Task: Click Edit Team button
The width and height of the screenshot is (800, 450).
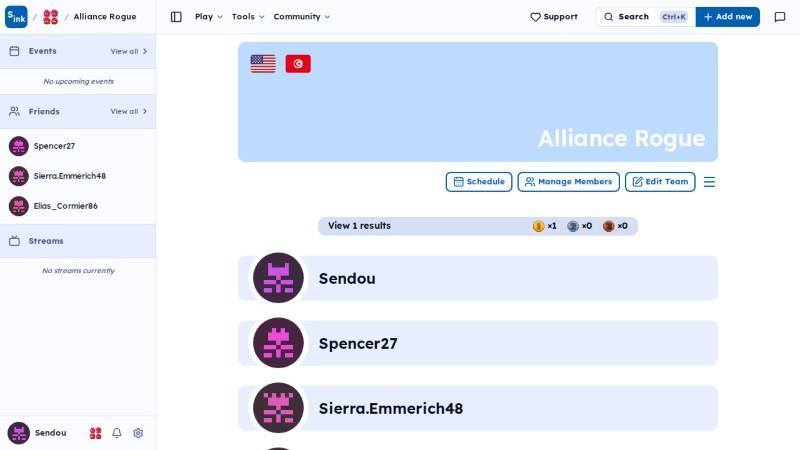Action: click(660, 182)
